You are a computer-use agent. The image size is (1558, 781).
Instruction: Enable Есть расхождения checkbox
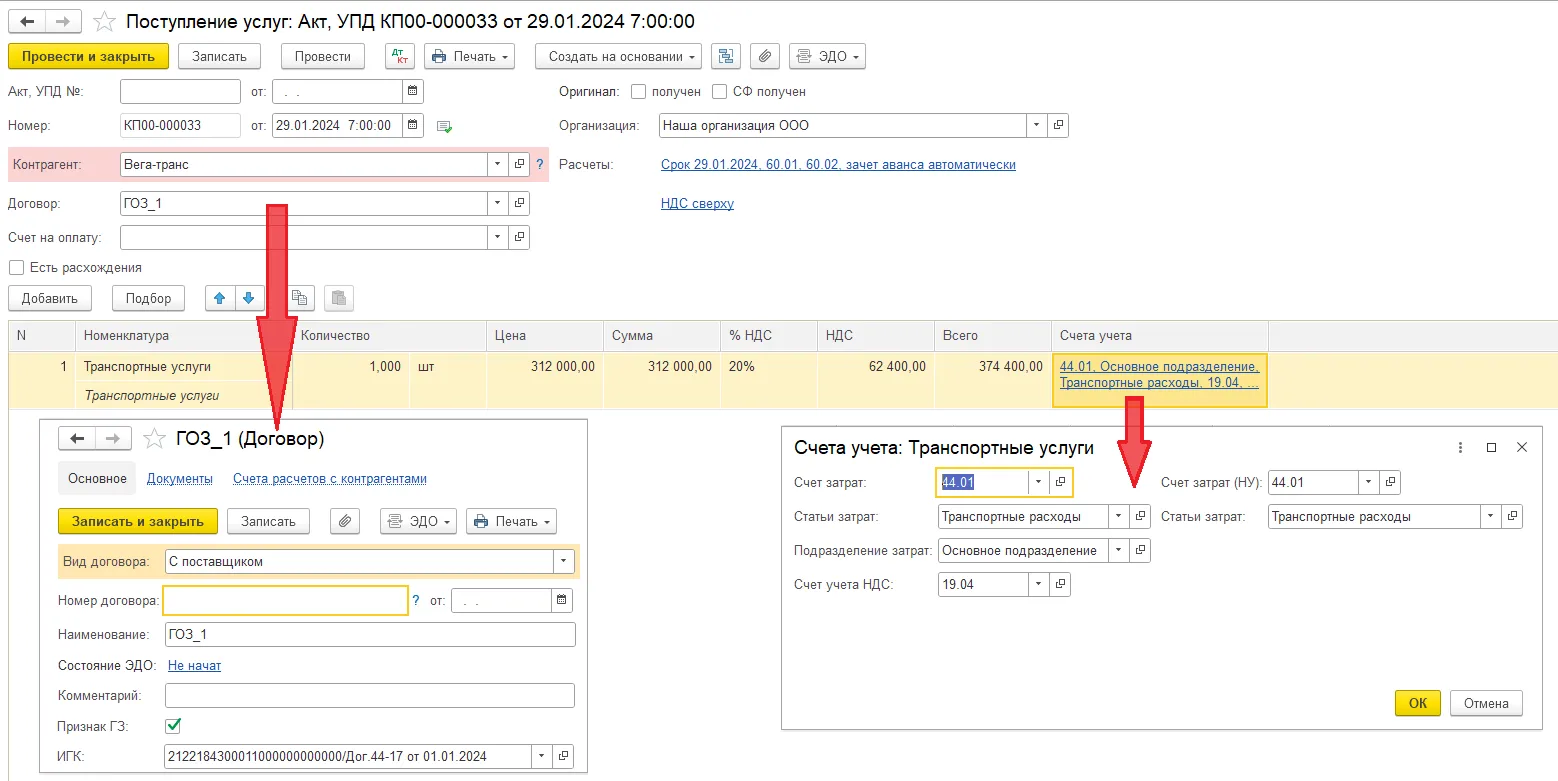(16, 268)
